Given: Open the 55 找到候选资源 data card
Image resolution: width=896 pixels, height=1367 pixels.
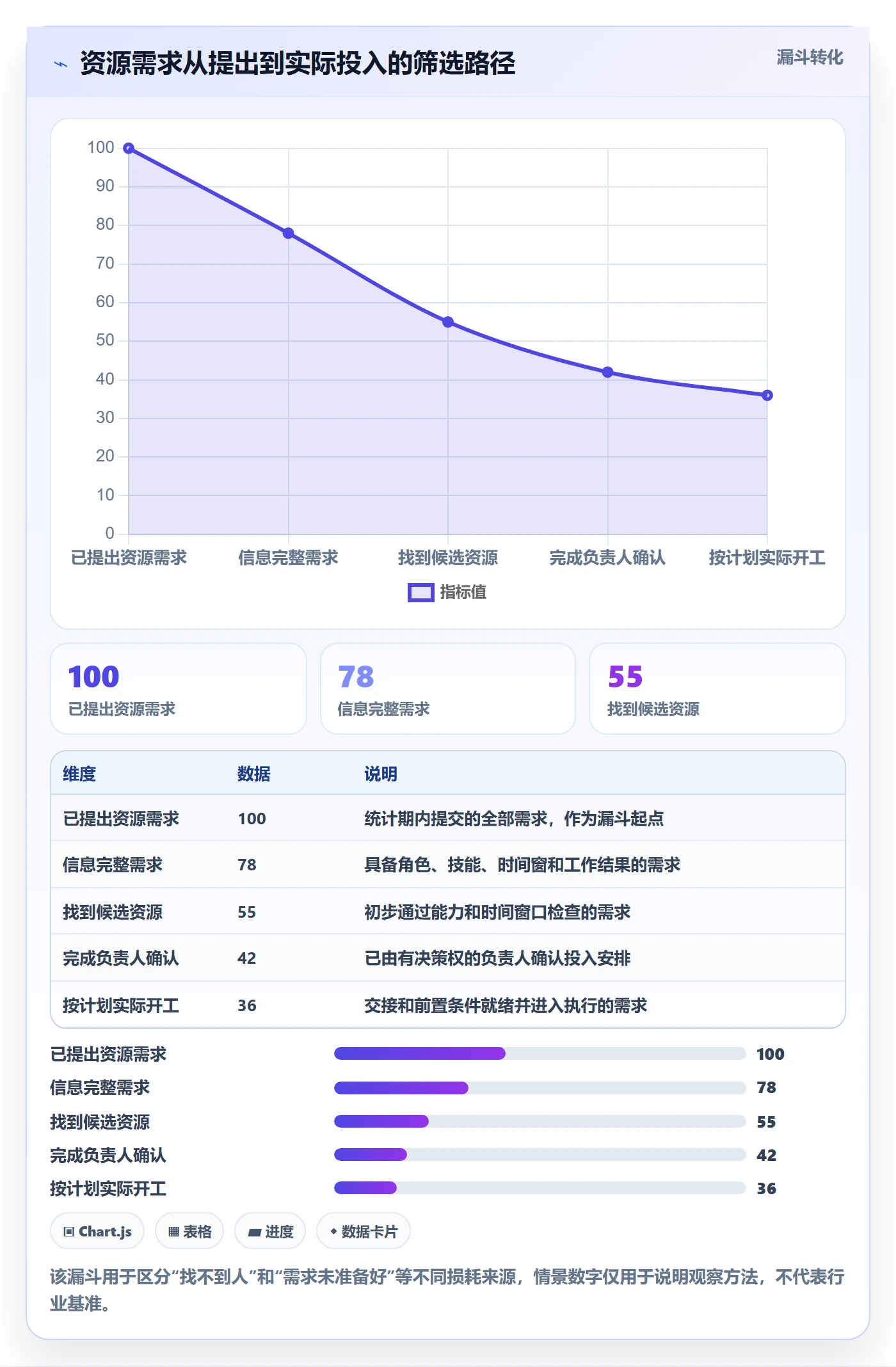Looking at the screenshot, I should (717, 689).
